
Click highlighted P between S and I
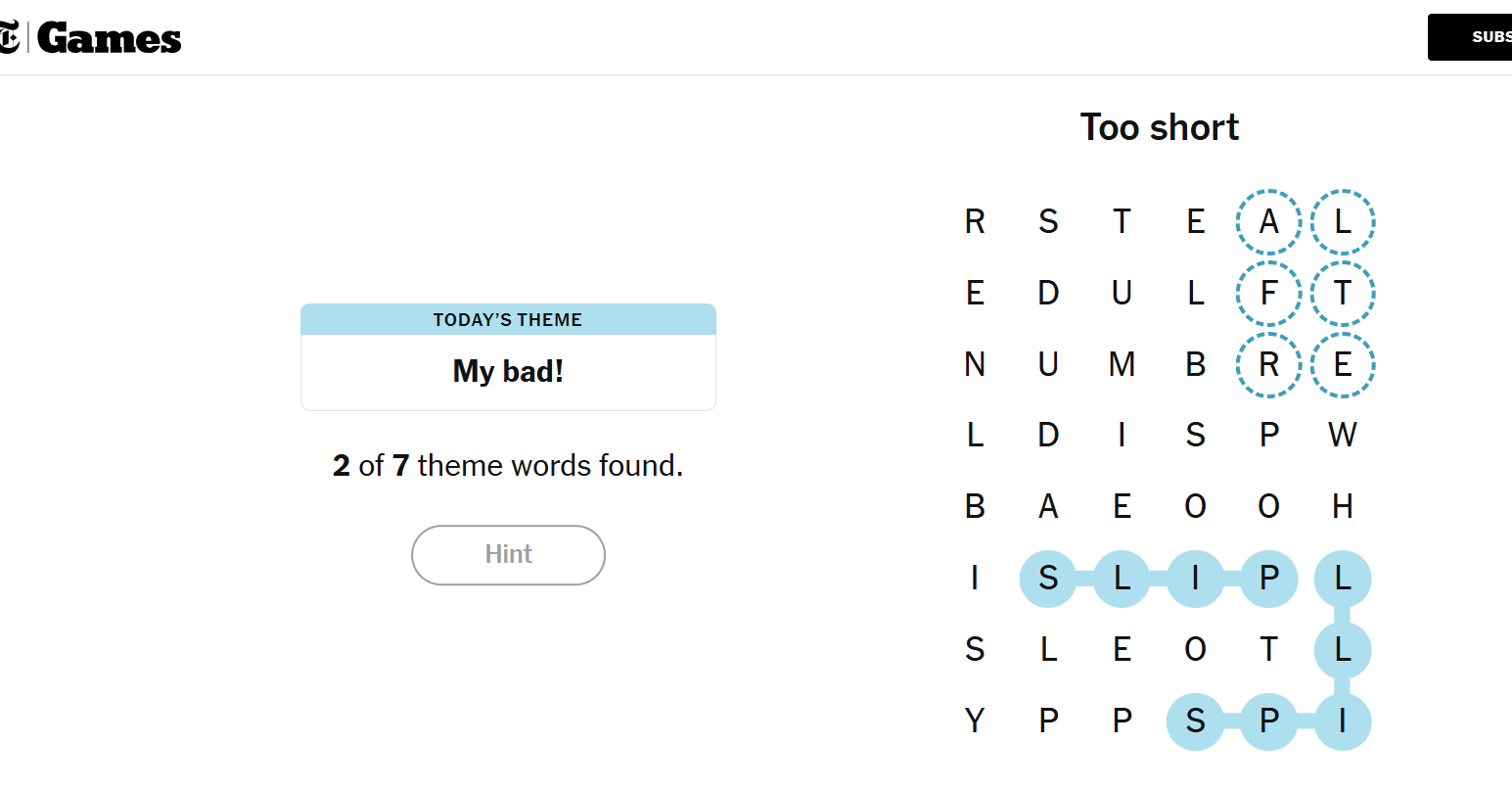(x=1268, y=721)
